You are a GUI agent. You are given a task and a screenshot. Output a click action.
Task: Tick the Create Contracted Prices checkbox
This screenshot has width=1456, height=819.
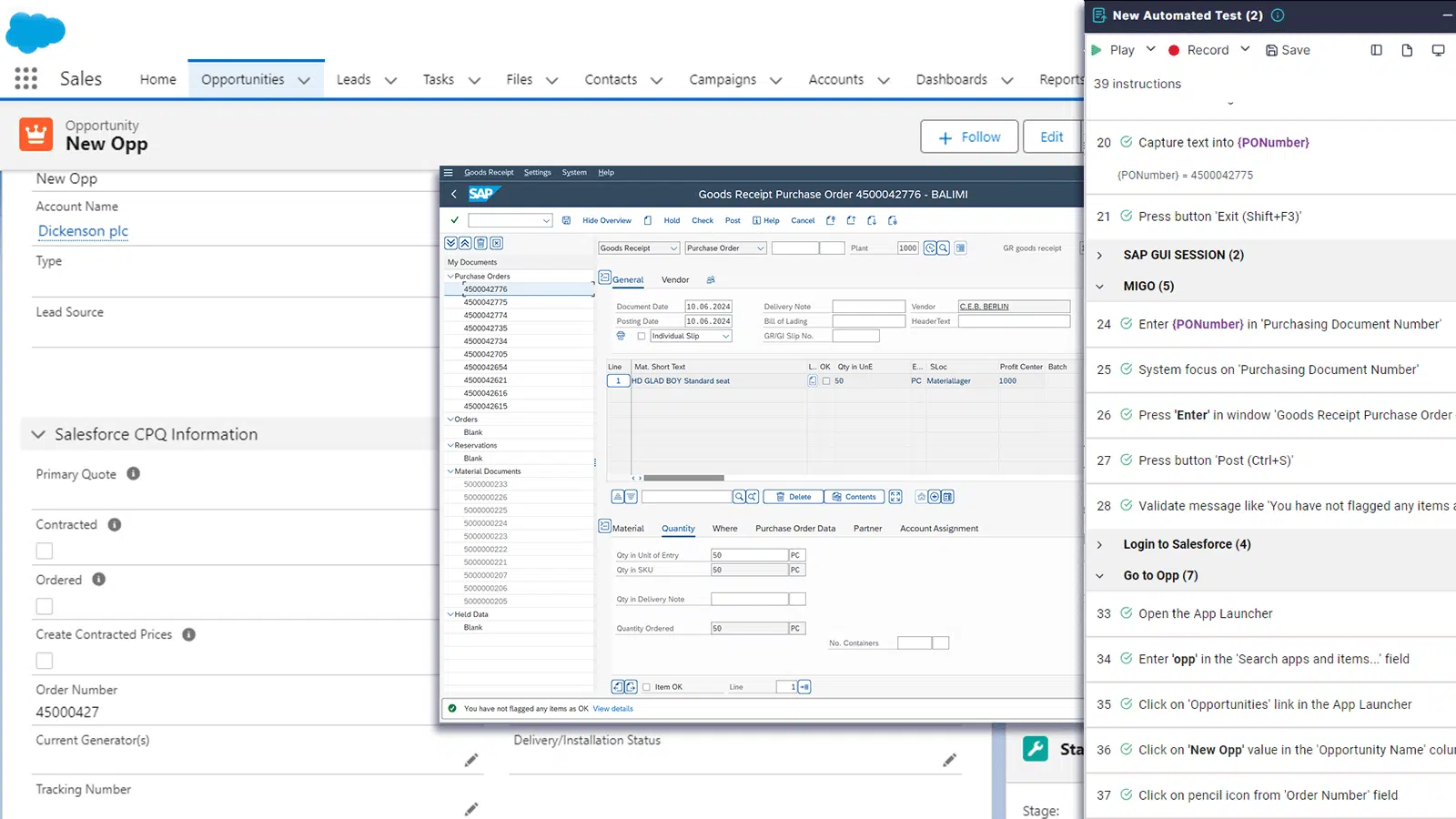coord(45,661)
